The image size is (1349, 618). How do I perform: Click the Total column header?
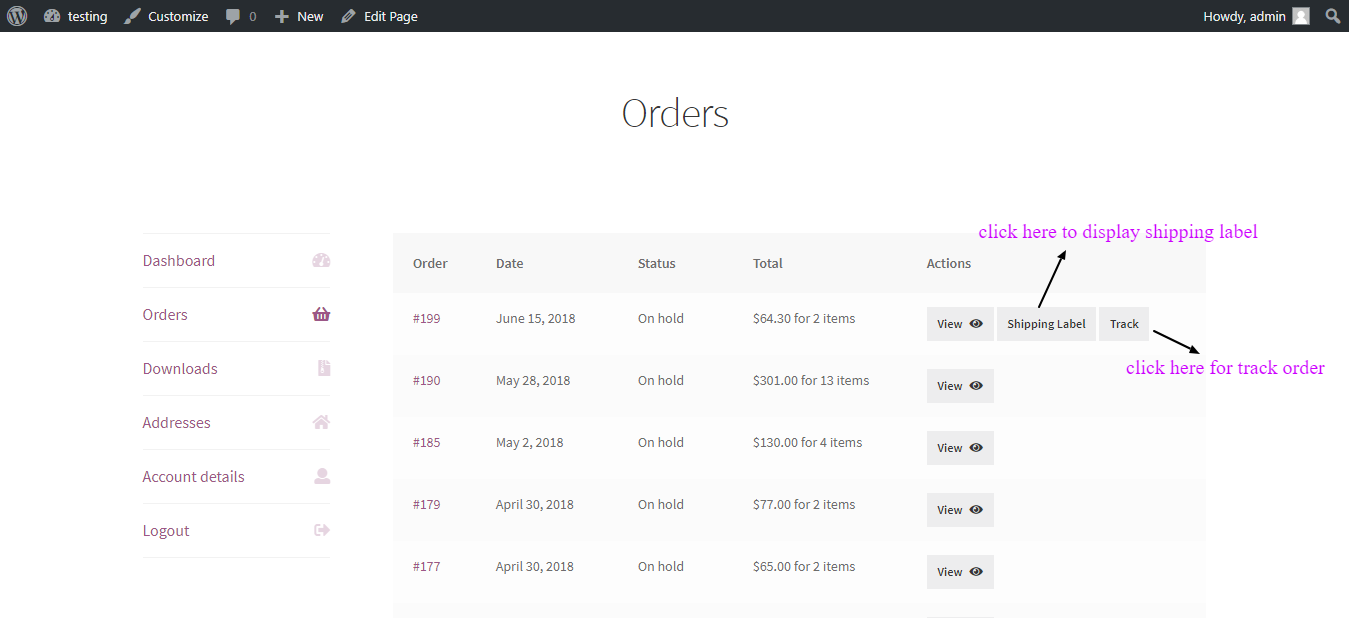click(x=768, y=264)
